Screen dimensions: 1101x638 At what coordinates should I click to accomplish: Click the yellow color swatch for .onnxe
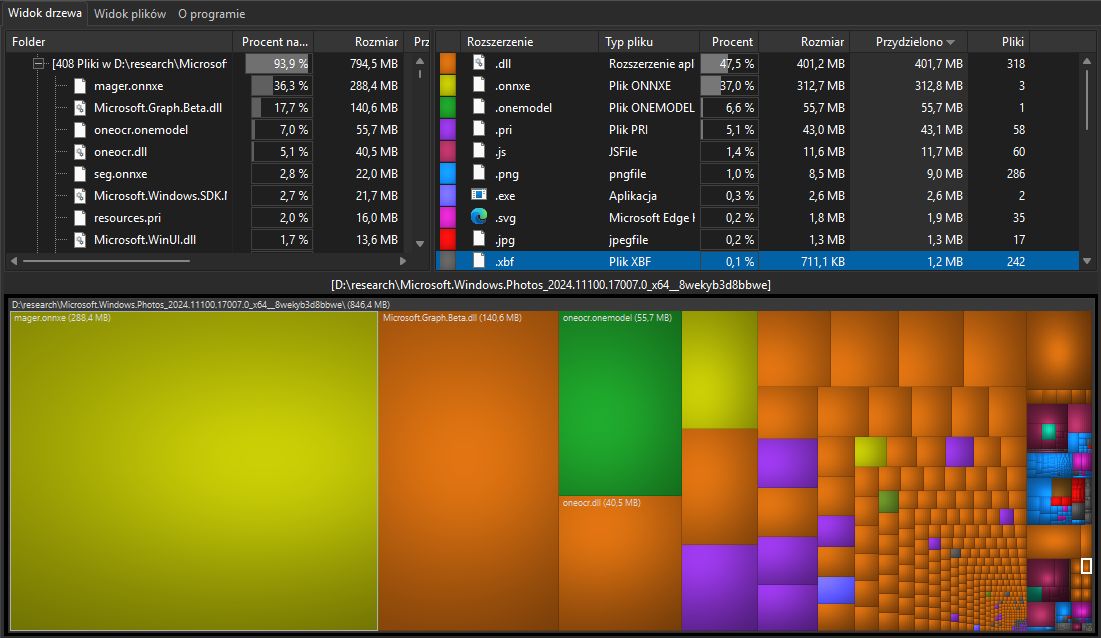pyautogui.click(x=447, y=86)
